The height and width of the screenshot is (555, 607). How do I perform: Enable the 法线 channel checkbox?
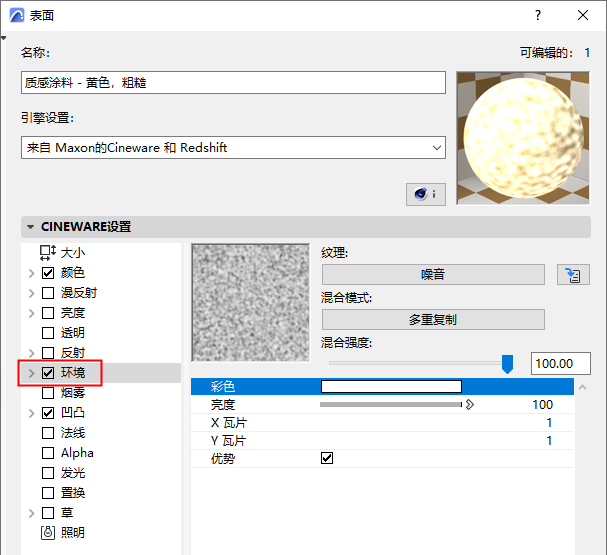tap(48, 433)
